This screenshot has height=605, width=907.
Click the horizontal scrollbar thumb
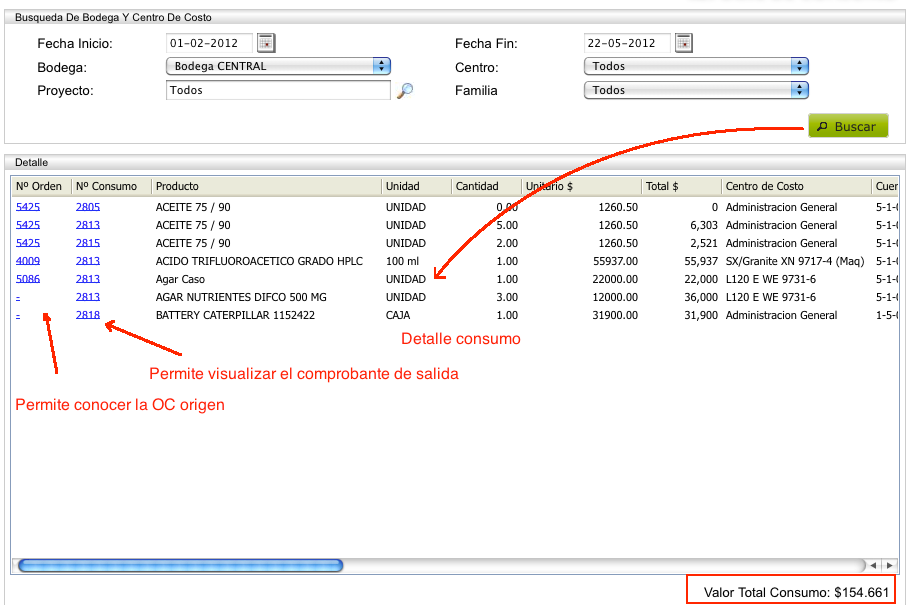[x=180, y=565]
